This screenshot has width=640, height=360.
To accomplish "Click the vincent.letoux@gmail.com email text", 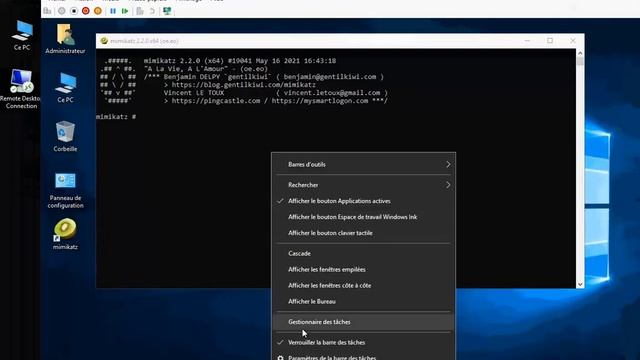I will 332,93.
